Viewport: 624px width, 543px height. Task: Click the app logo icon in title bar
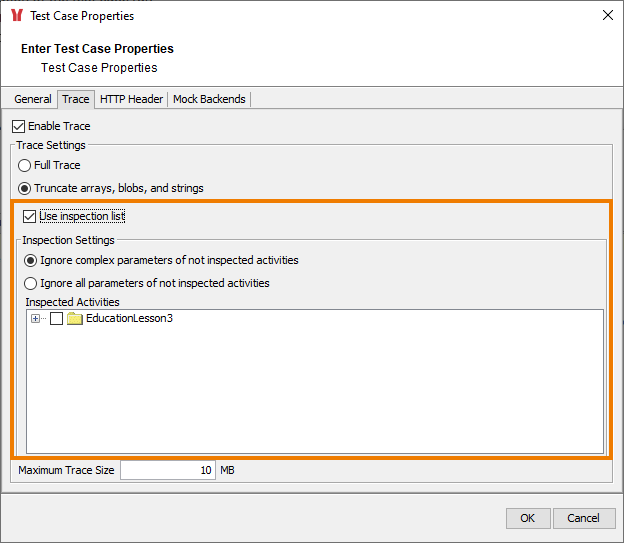tap(17, 16)
